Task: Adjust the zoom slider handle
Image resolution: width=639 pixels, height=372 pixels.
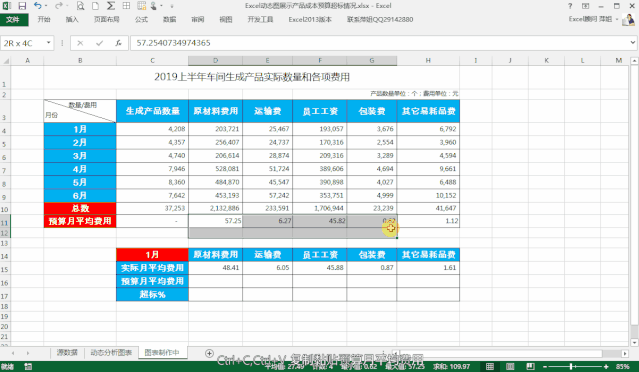Action: pyautogui.click(x=571, y=367)
